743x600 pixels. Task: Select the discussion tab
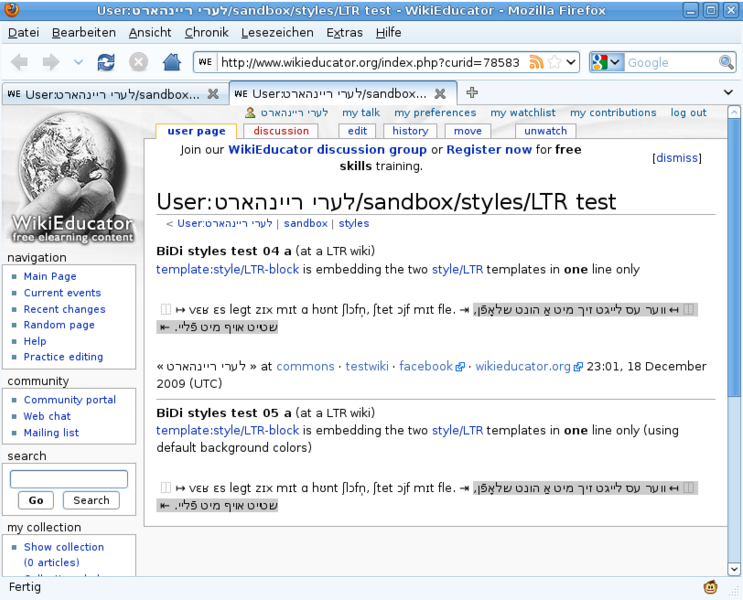click(x=281, y=131)
